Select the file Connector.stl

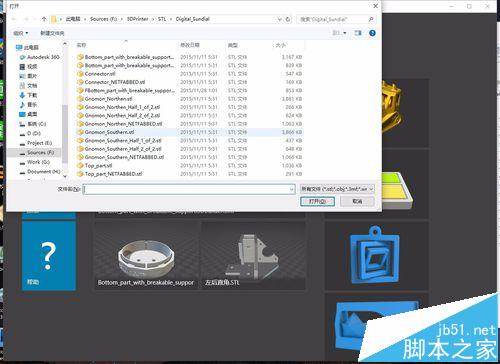click(189, 74)
